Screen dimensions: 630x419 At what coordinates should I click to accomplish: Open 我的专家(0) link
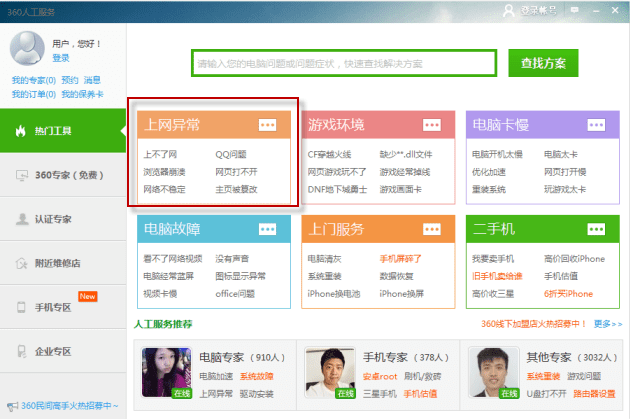(x=34, y=80)
